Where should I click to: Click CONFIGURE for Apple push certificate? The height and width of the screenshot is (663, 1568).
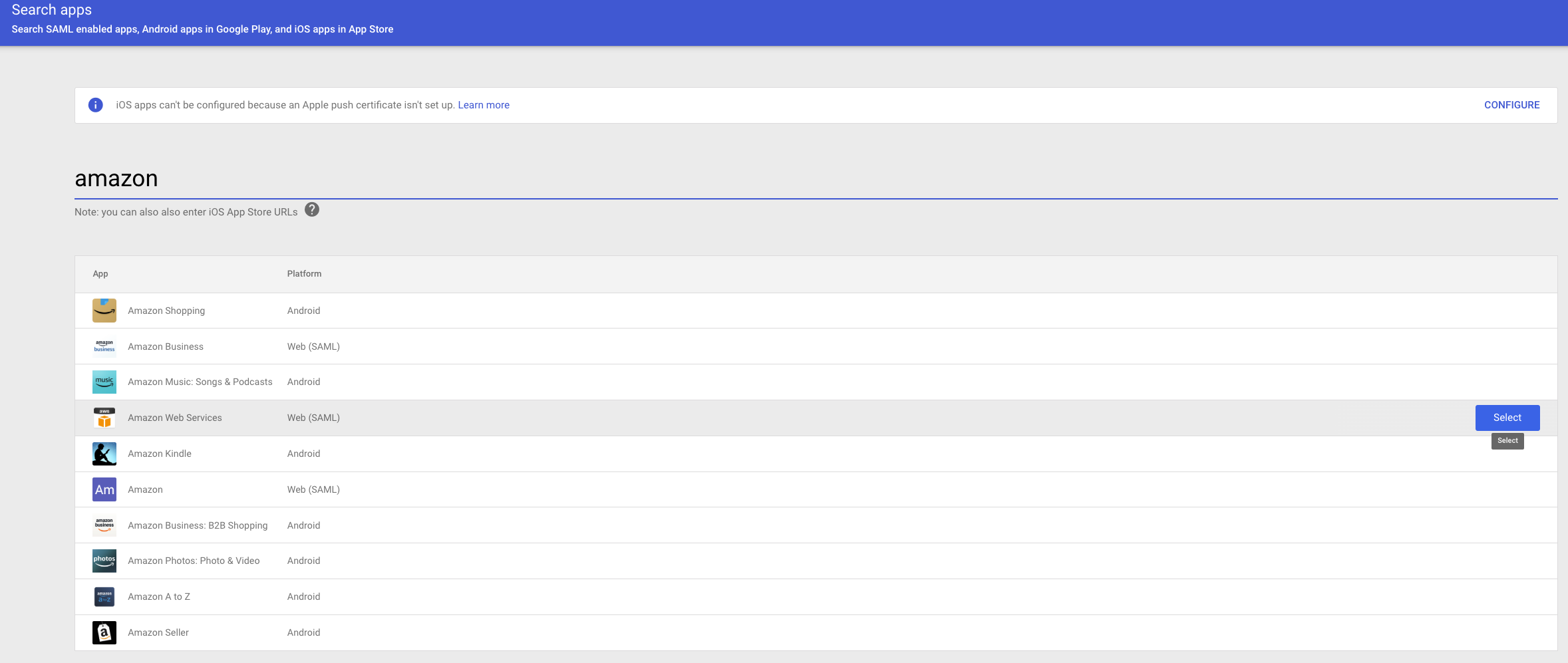[x=1511, y=105]
